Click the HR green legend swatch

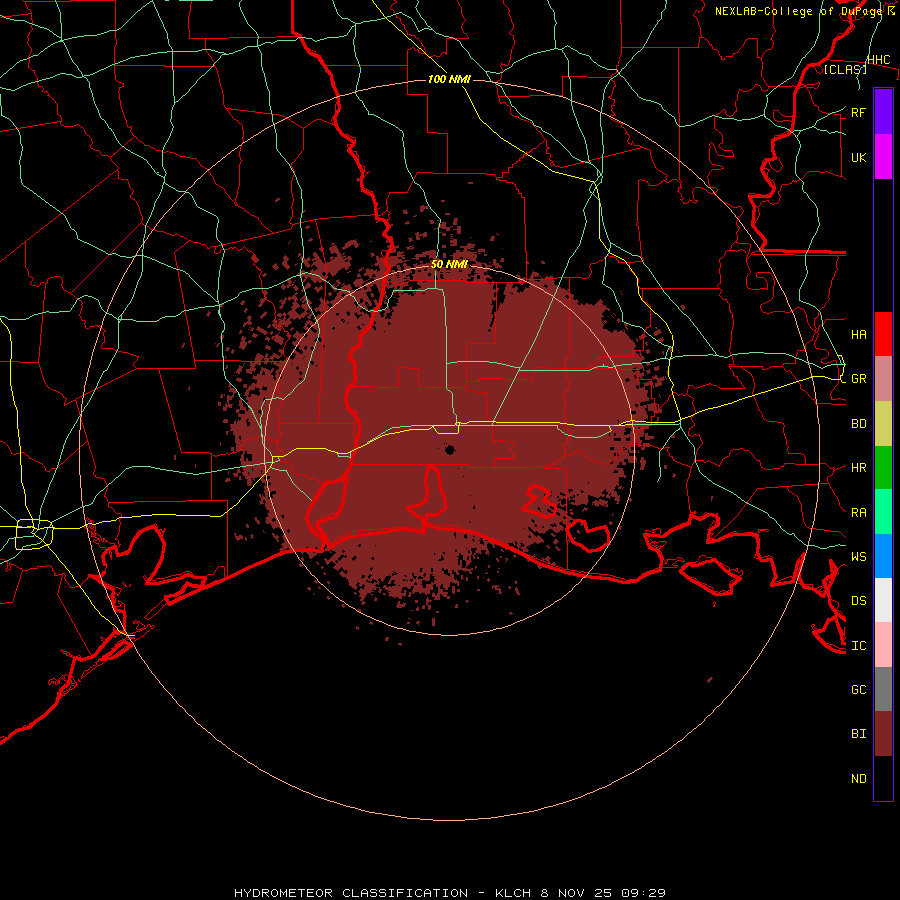tap(883, 468)
